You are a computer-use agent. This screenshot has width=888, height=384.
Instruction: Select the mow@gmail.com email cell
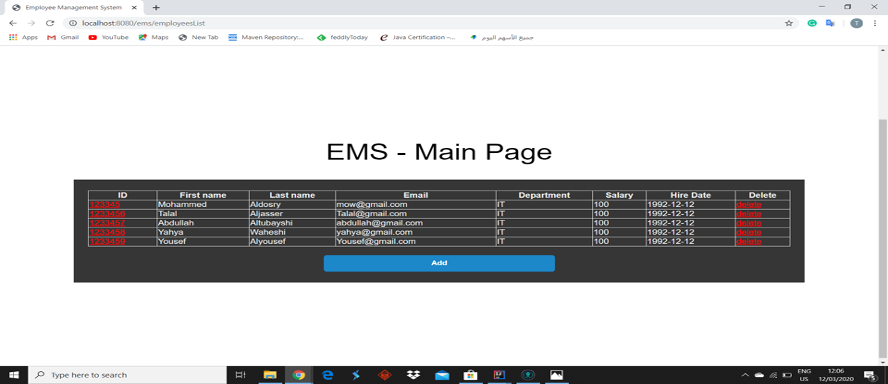pos(416,204)
